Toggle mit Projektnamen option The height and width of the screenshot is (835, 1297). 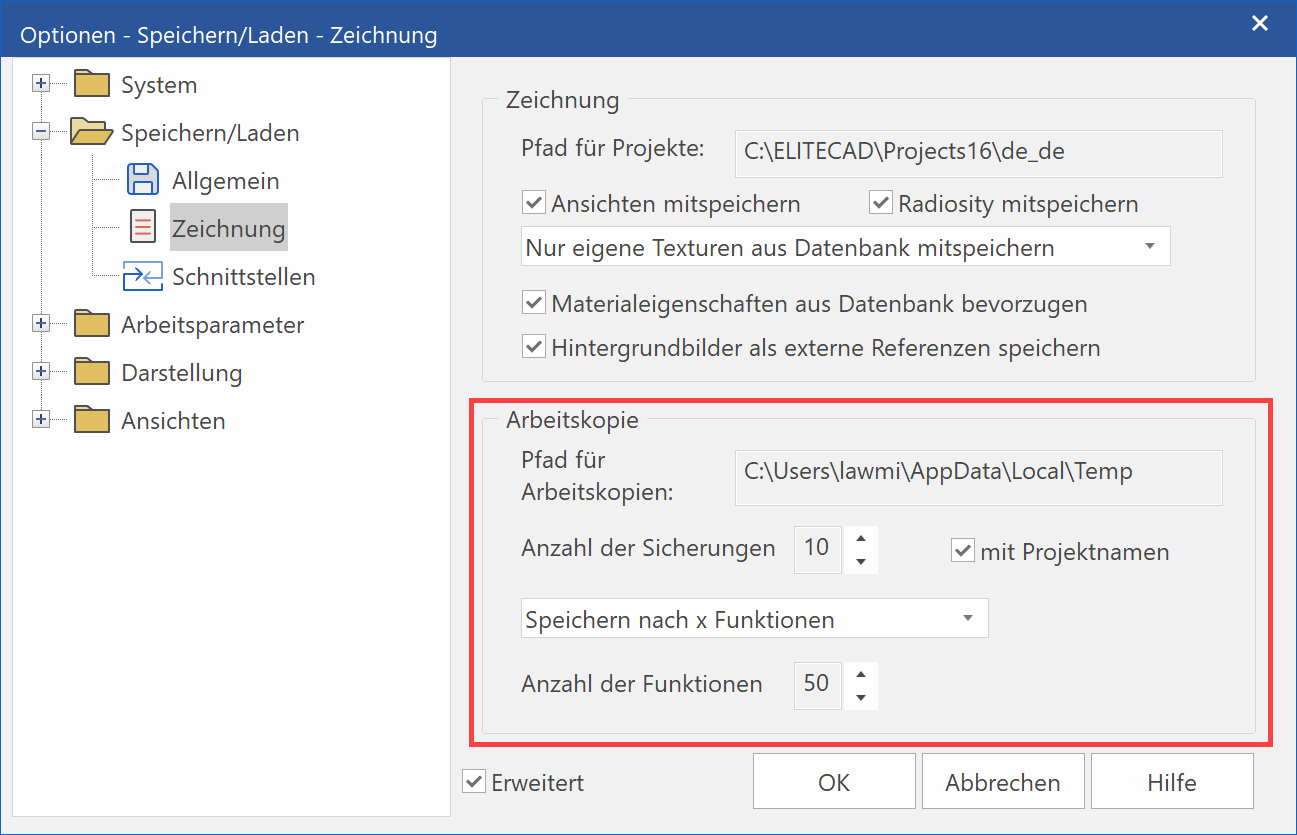962,549
